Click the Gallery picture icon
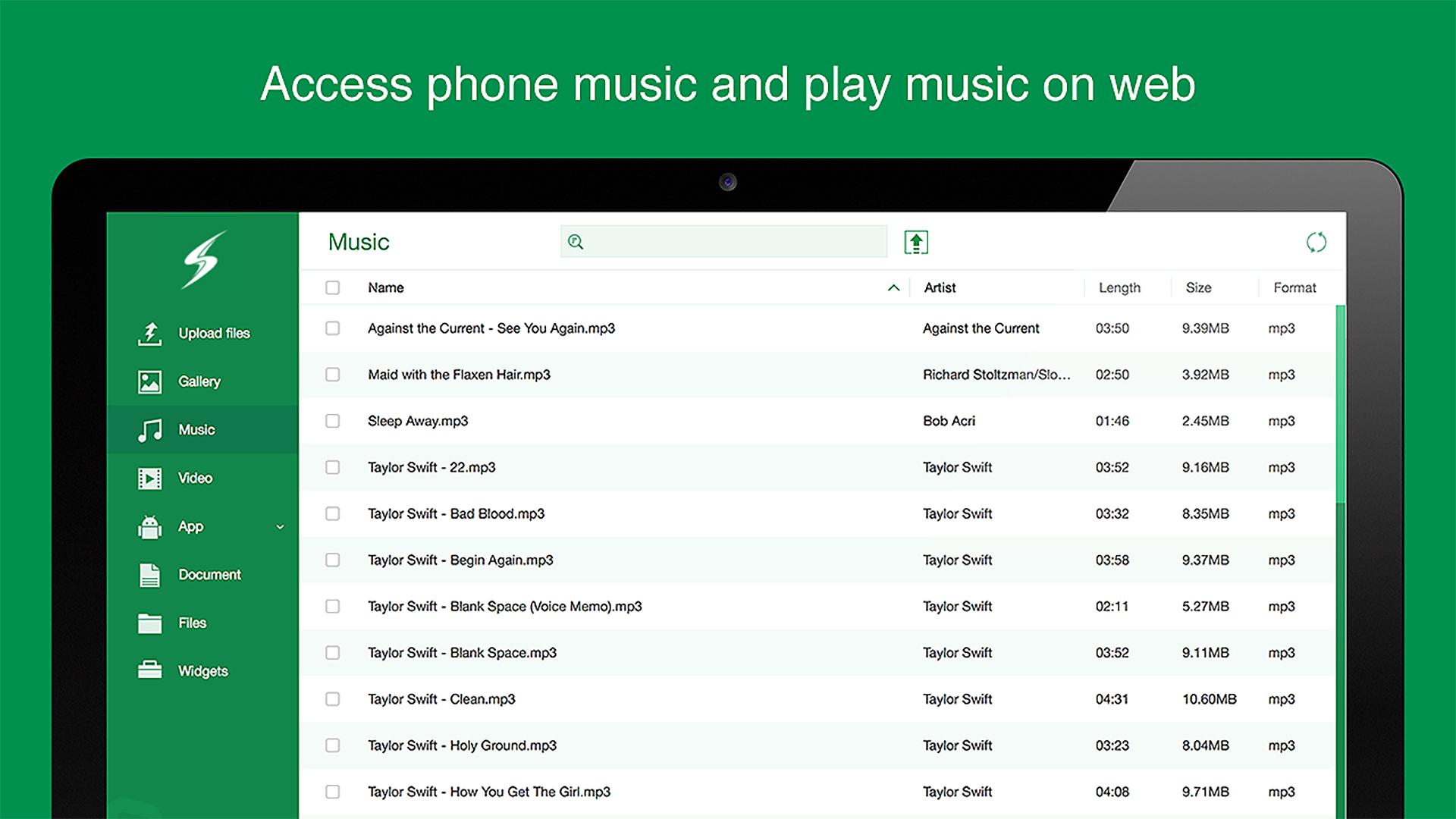The image size is (1456, 819). pos(150,381)
